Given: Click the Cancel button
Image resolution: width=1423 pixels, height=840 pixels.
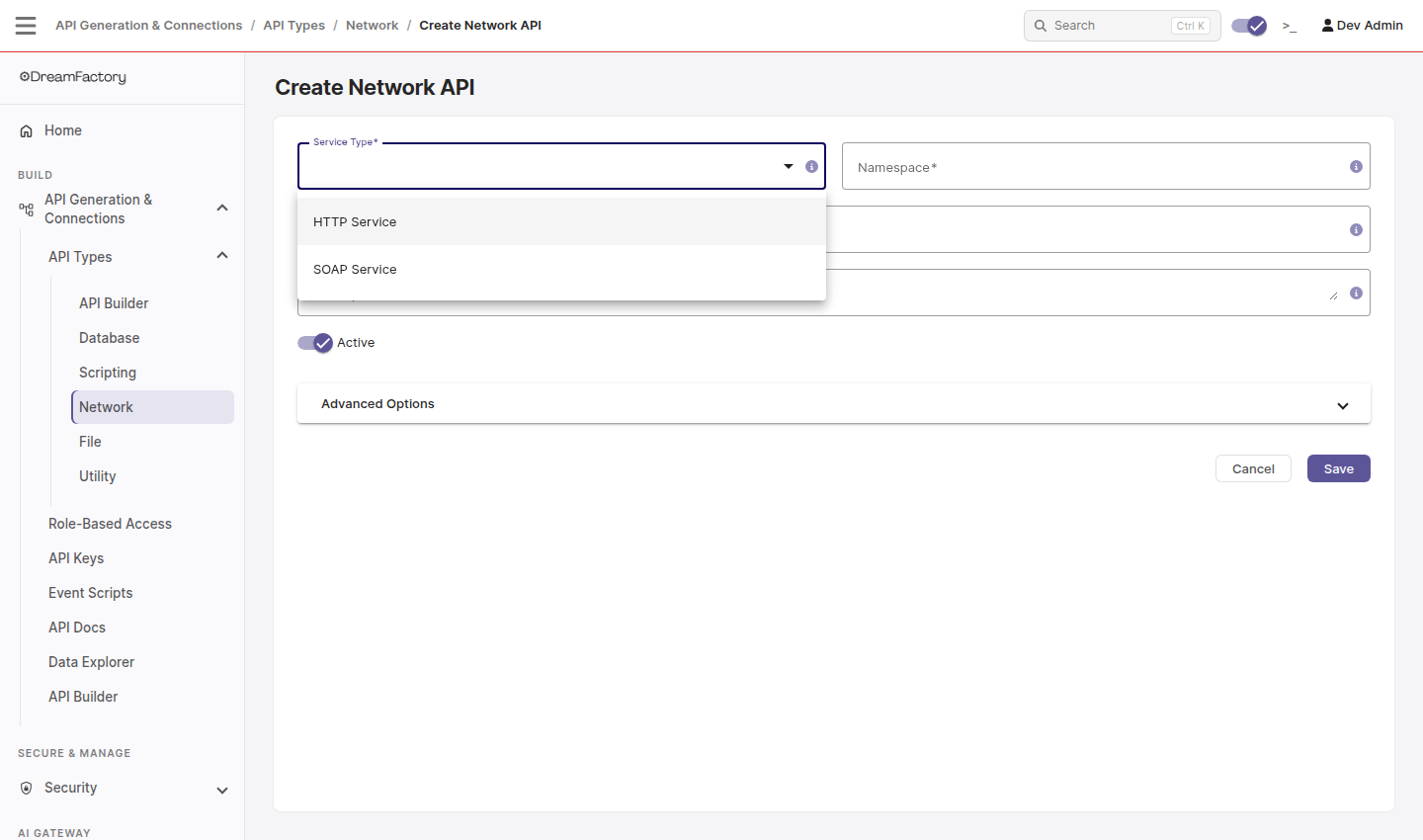Looking at the screenshot, I should [1253, 468].
